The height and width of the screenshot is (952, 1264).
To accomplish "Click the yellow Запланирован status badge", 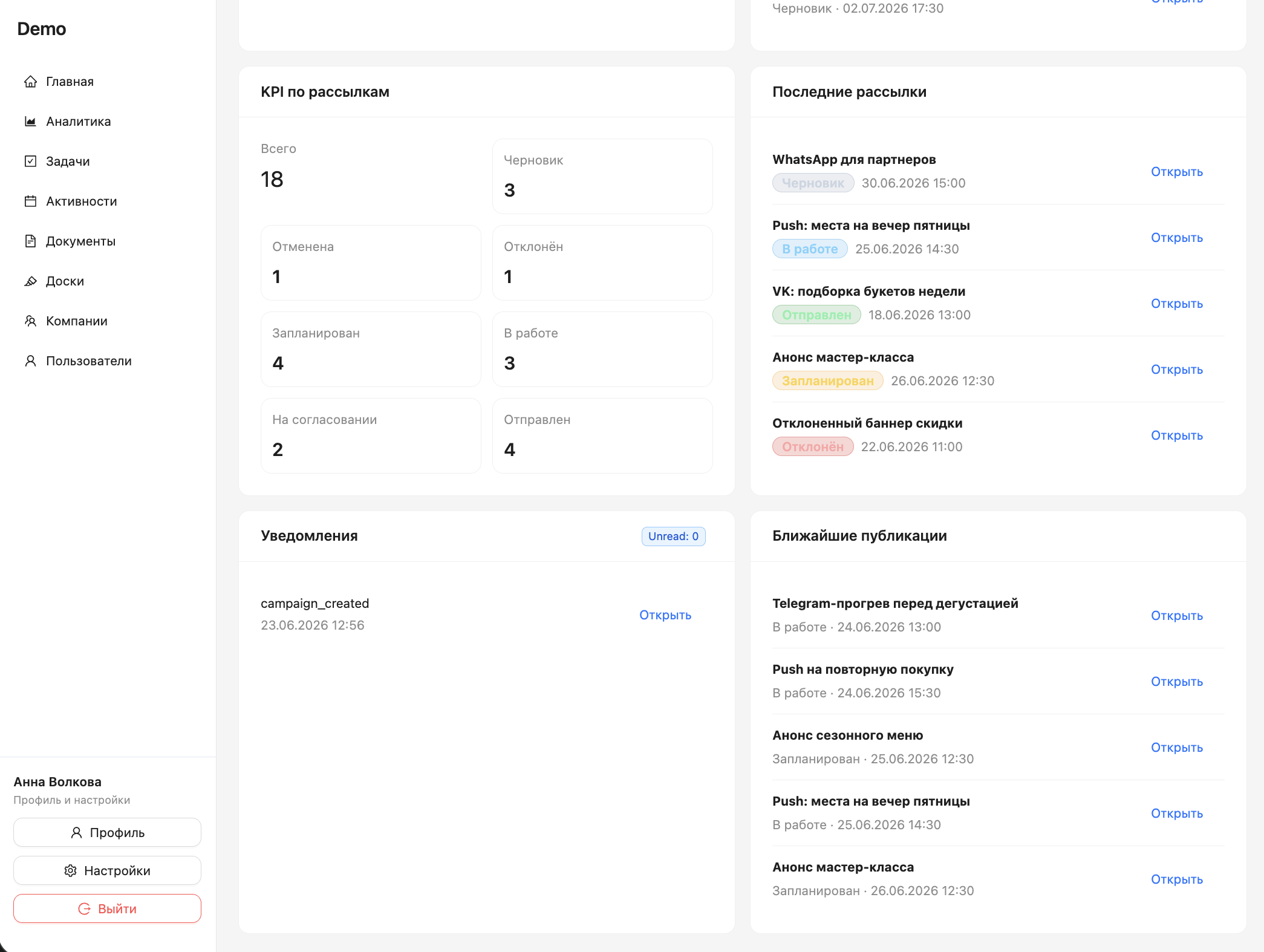I will click(x=827, y=381).
